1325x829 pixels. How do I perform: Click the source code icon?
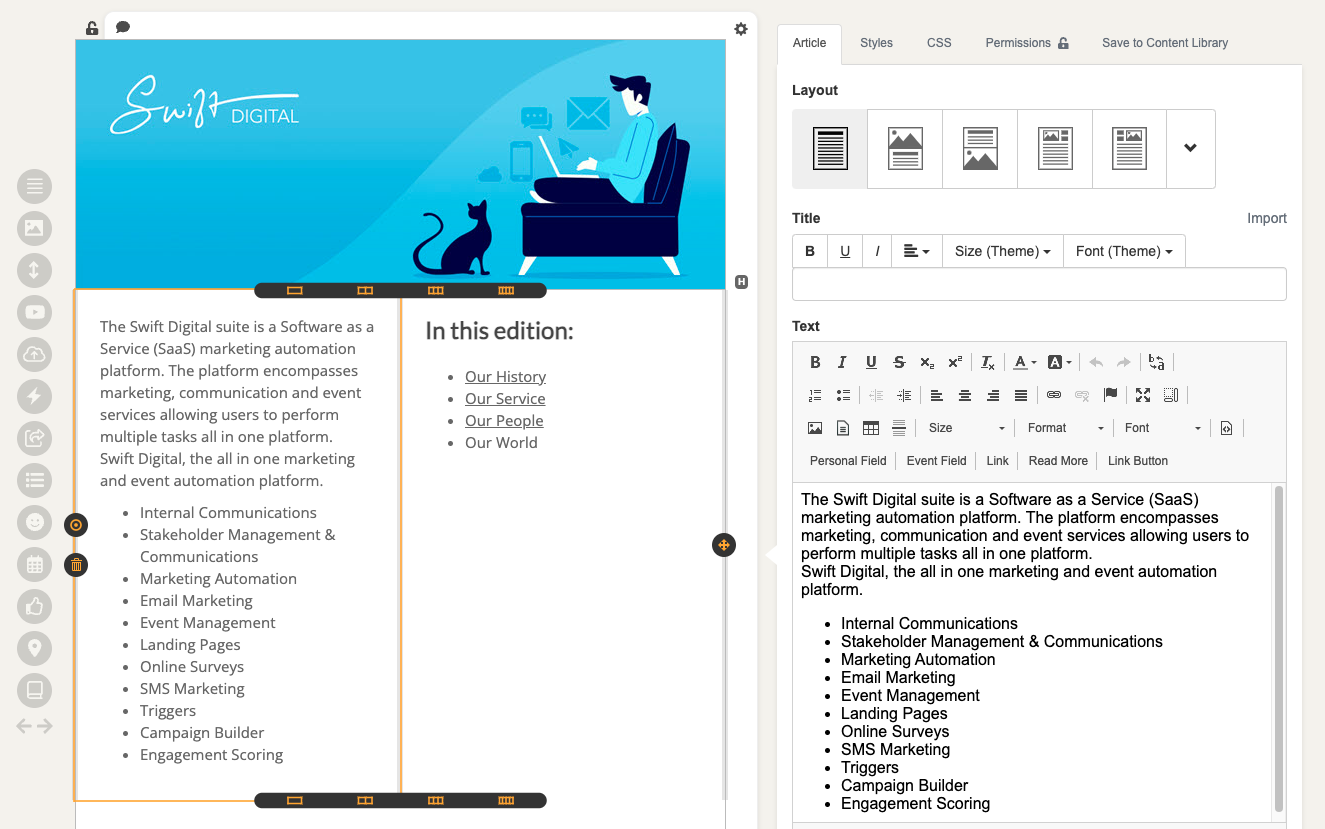click(x=1227, y=428)
